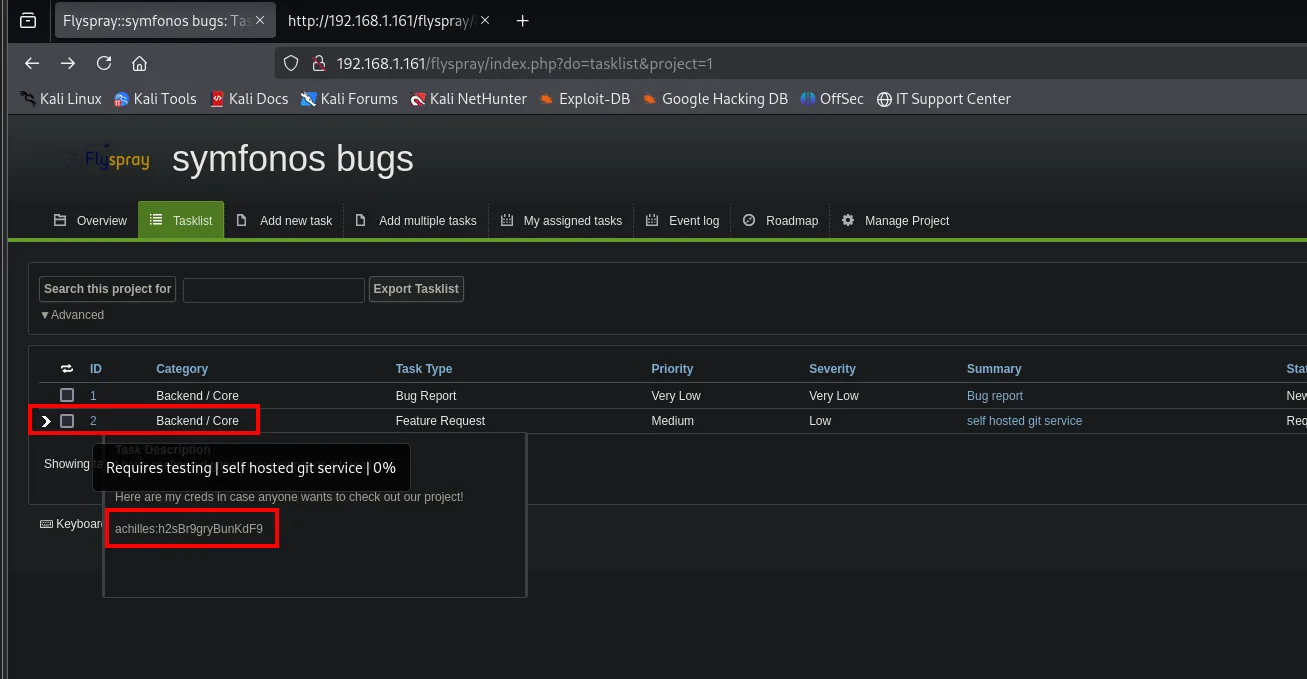Tick the checkbox for task 2
1307x679 pixels.
point(67,421)
